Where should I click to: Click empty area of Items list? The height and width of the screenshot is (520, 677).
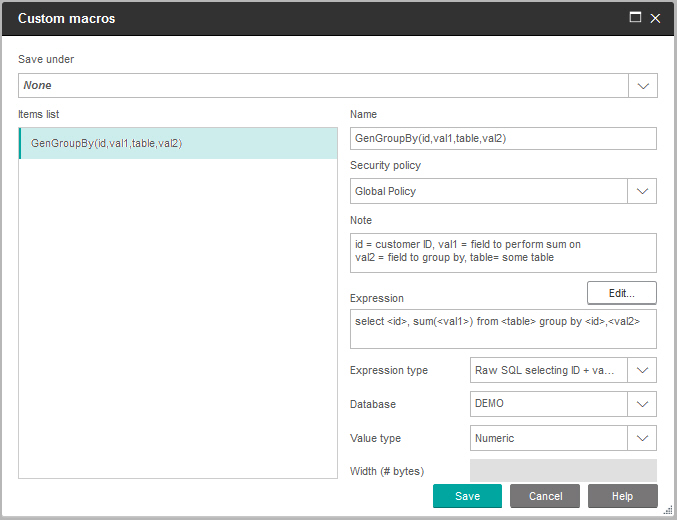178,320
